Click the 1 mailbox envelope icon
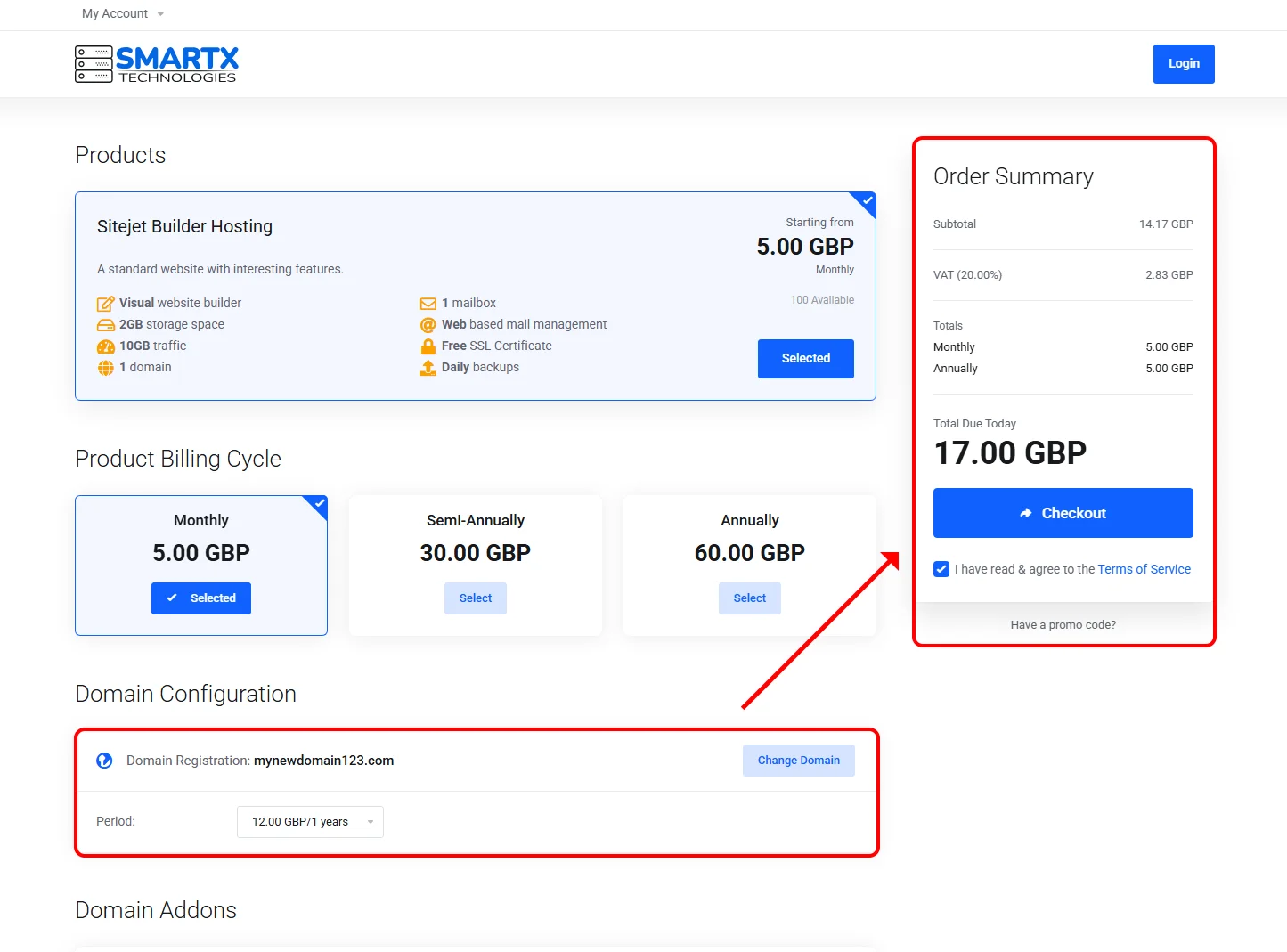 pyautogui.click(x=428, y=304)
